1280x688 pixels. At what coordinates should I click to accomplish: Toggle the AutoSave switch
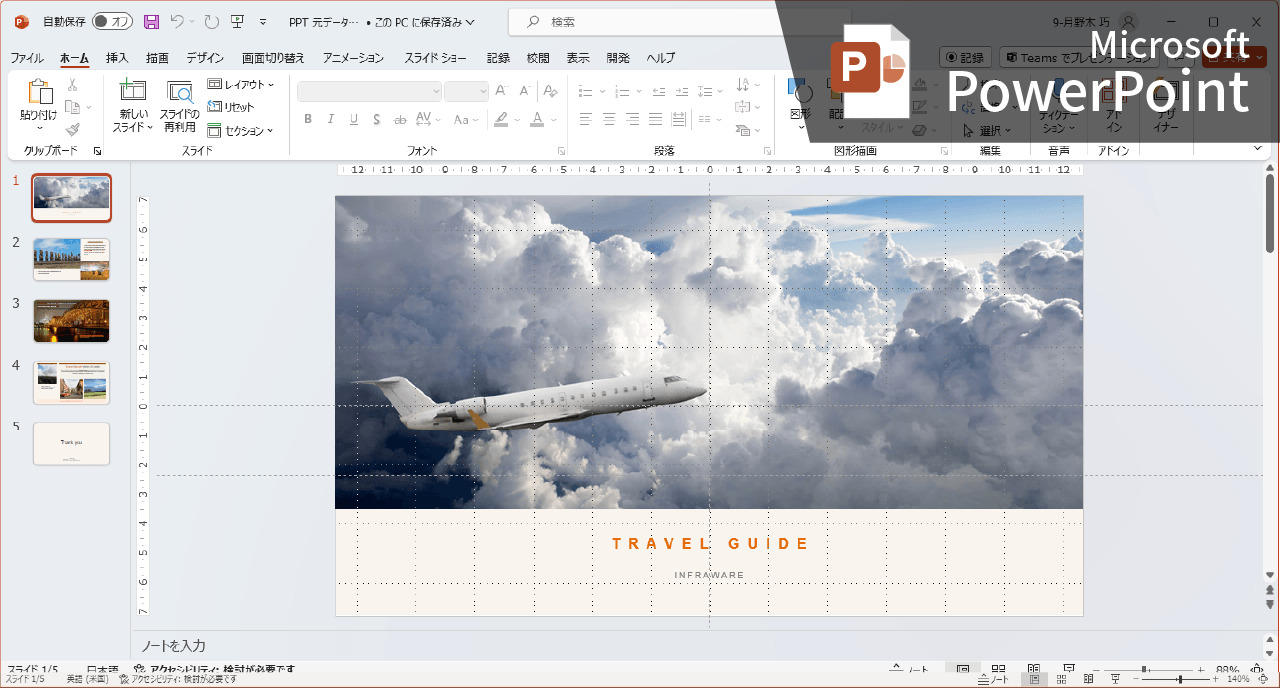[x=112, y=21]
